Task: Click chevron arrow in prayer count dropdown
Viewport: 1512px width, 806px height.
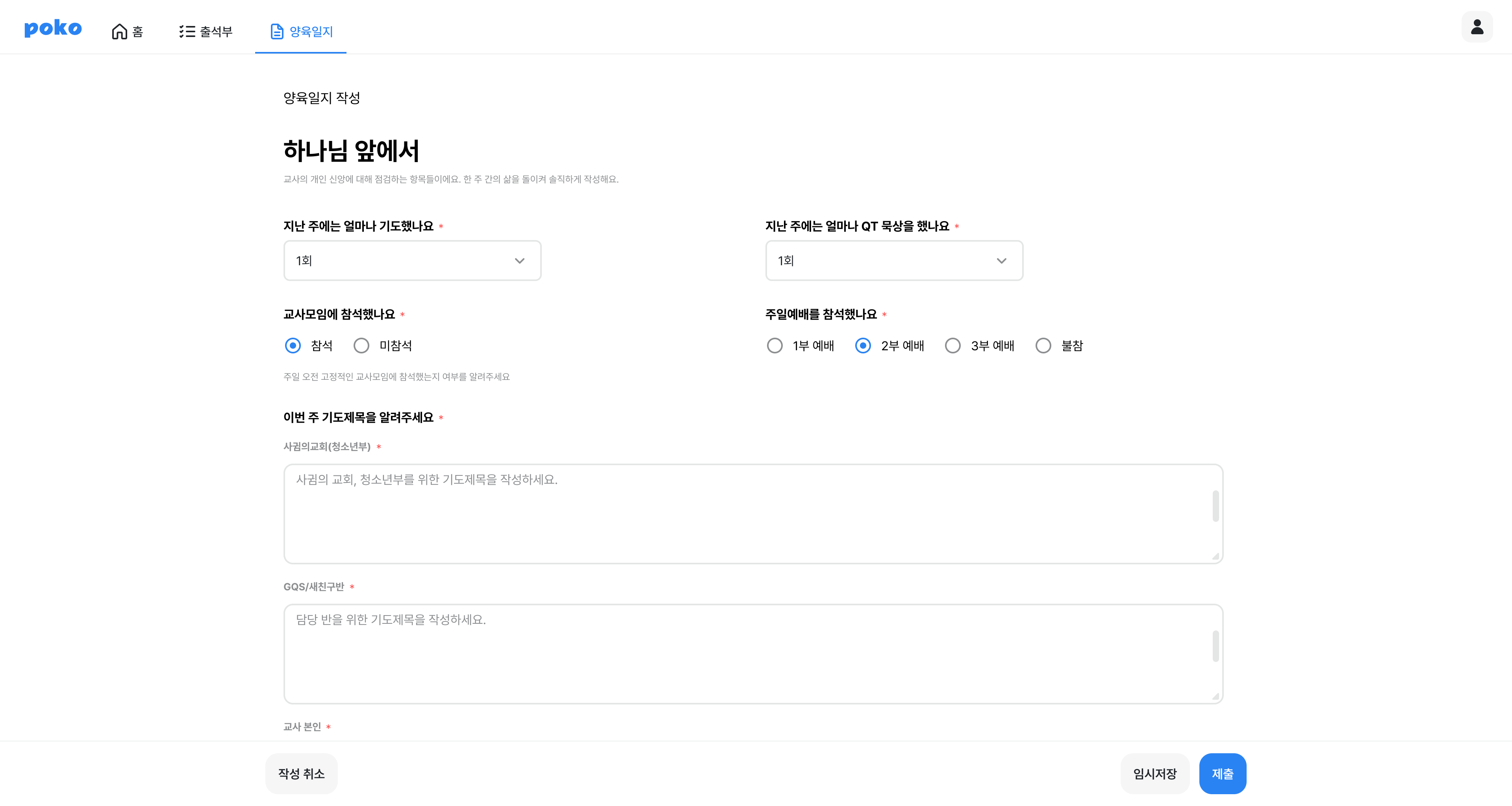Action: tap(519, 261)
